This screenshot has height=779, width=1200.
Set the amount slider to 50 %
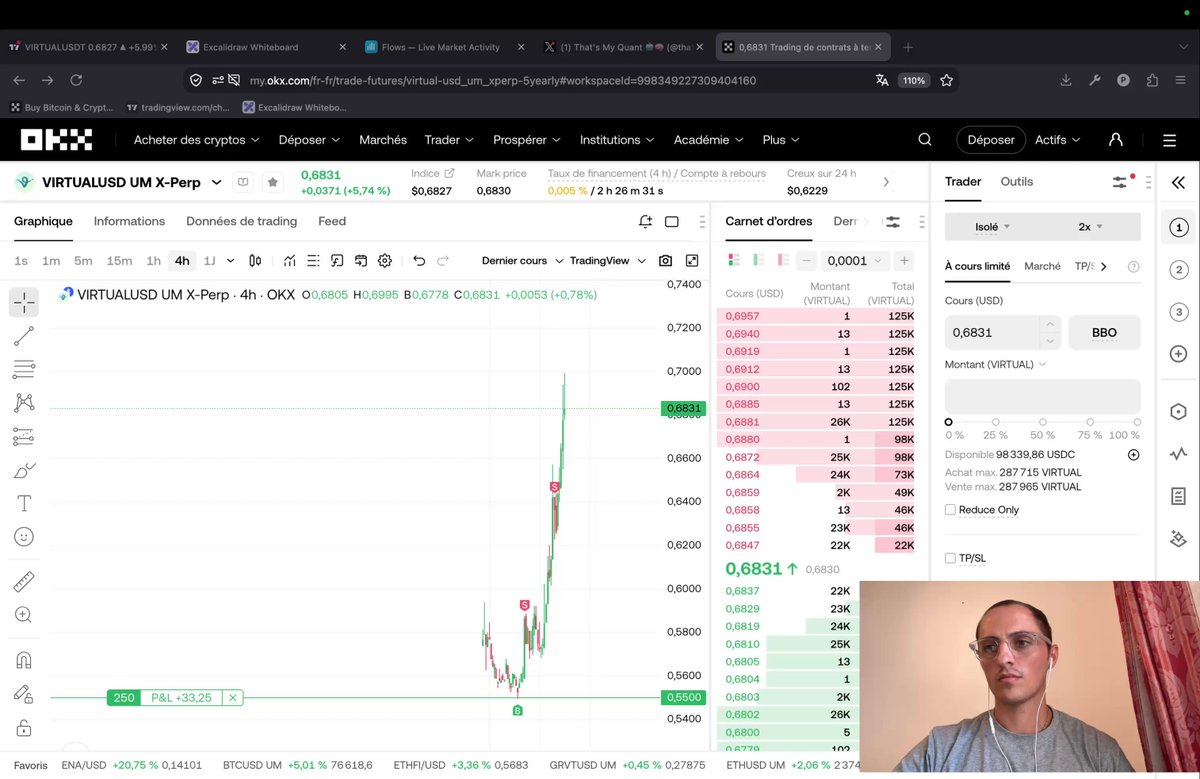[1043, 422]
